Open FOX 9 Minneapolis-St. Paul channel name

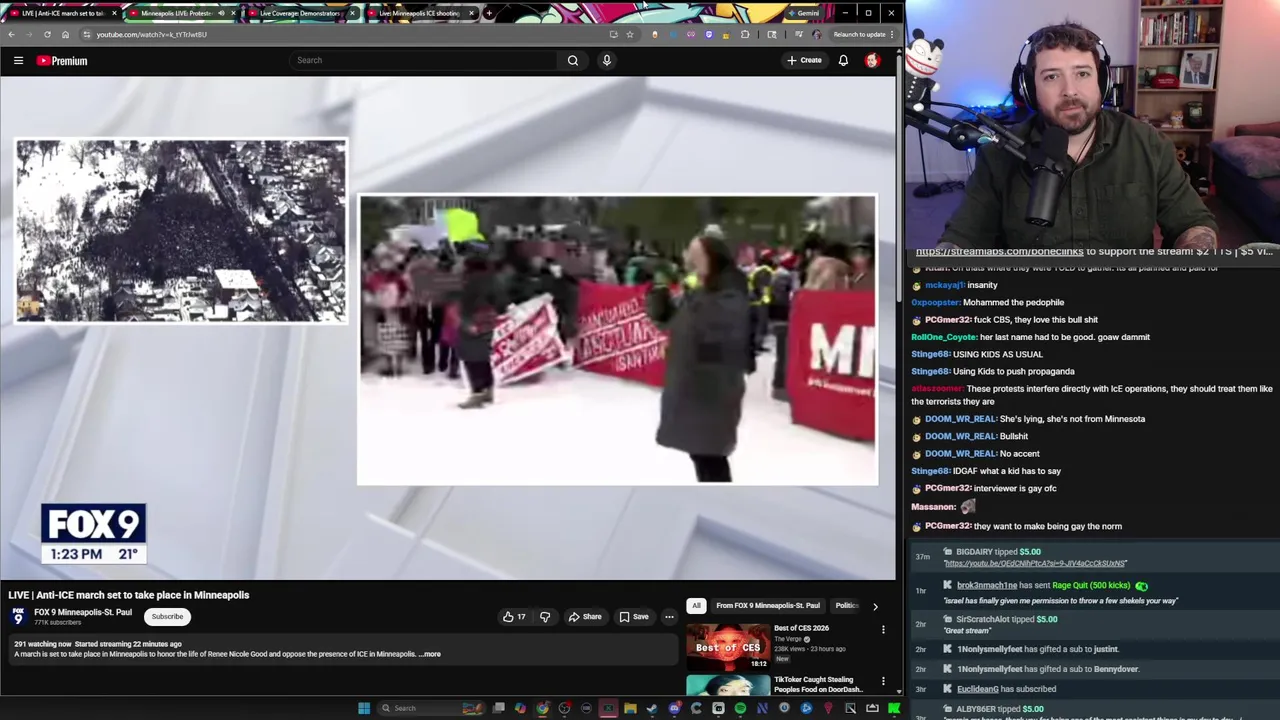point(83,612)
